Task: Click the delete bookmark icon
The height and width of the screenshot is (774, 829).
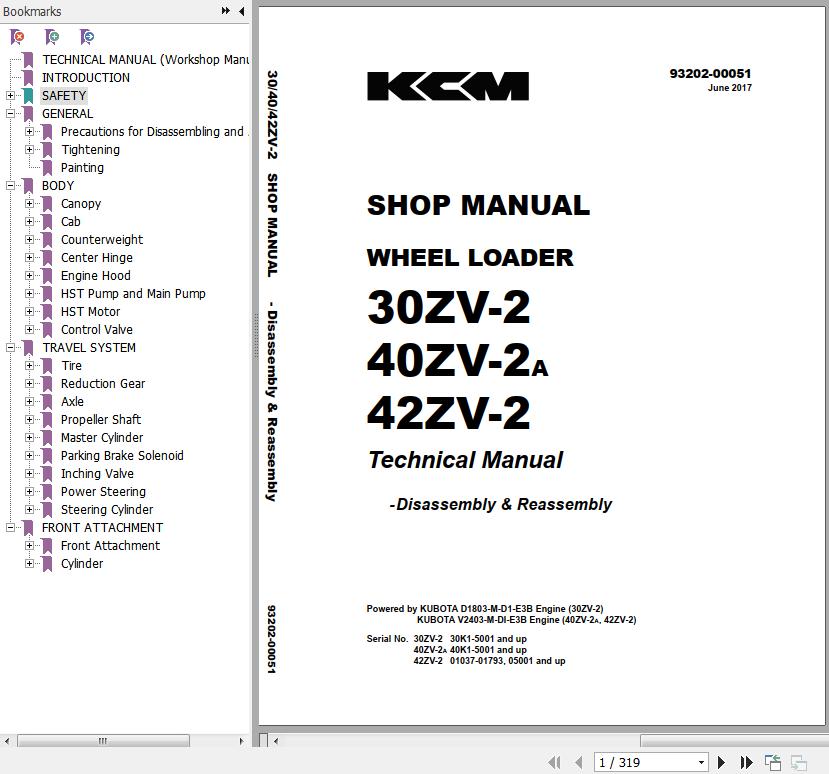Action: 17,37
